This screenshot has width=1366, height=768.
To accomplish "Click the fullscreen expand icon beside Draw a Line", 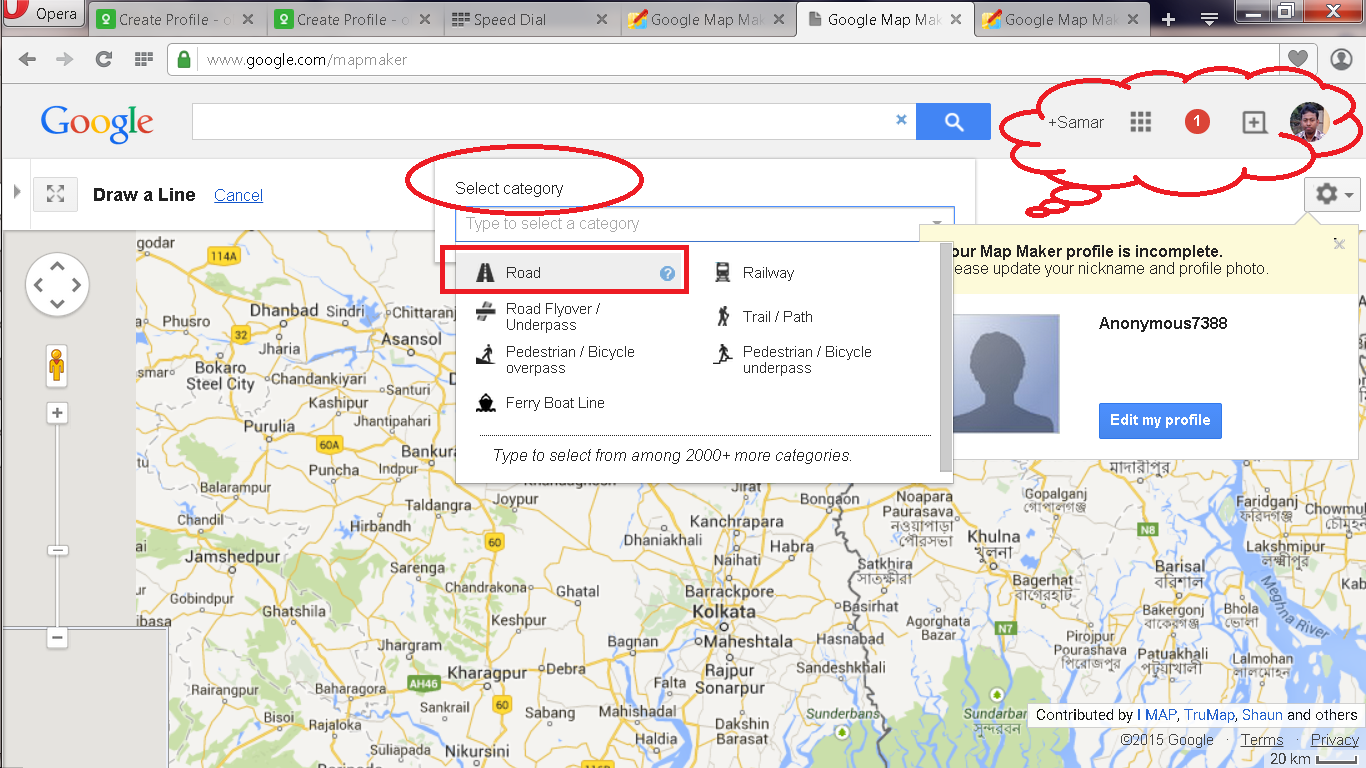I will pyautogui.click(x=55, y=194).
